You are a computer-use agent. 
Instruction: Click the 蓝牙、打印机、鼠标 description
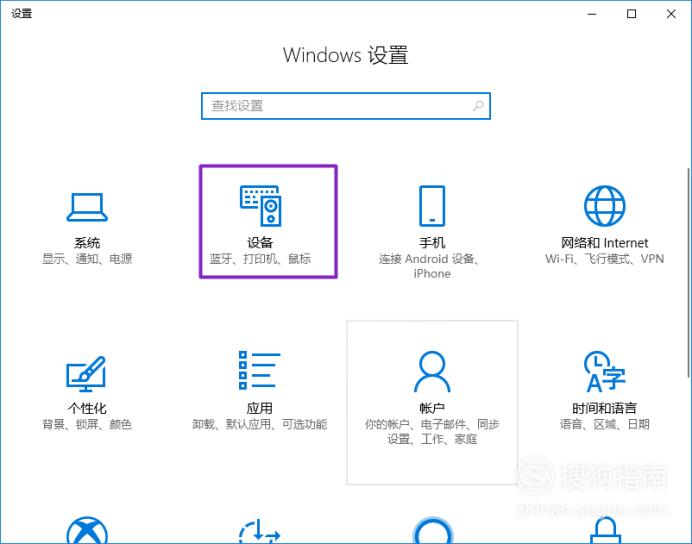click(x=260, y=259)
